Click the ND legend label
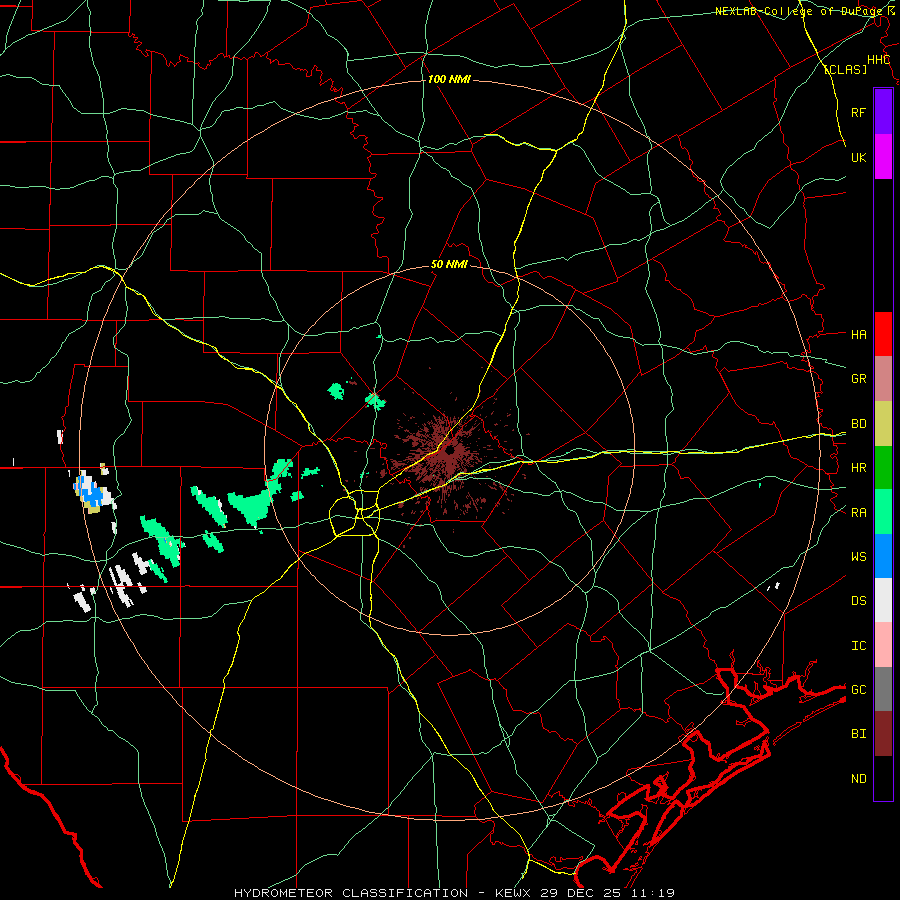This screenshot has height=900, width=900. point(858,778)
